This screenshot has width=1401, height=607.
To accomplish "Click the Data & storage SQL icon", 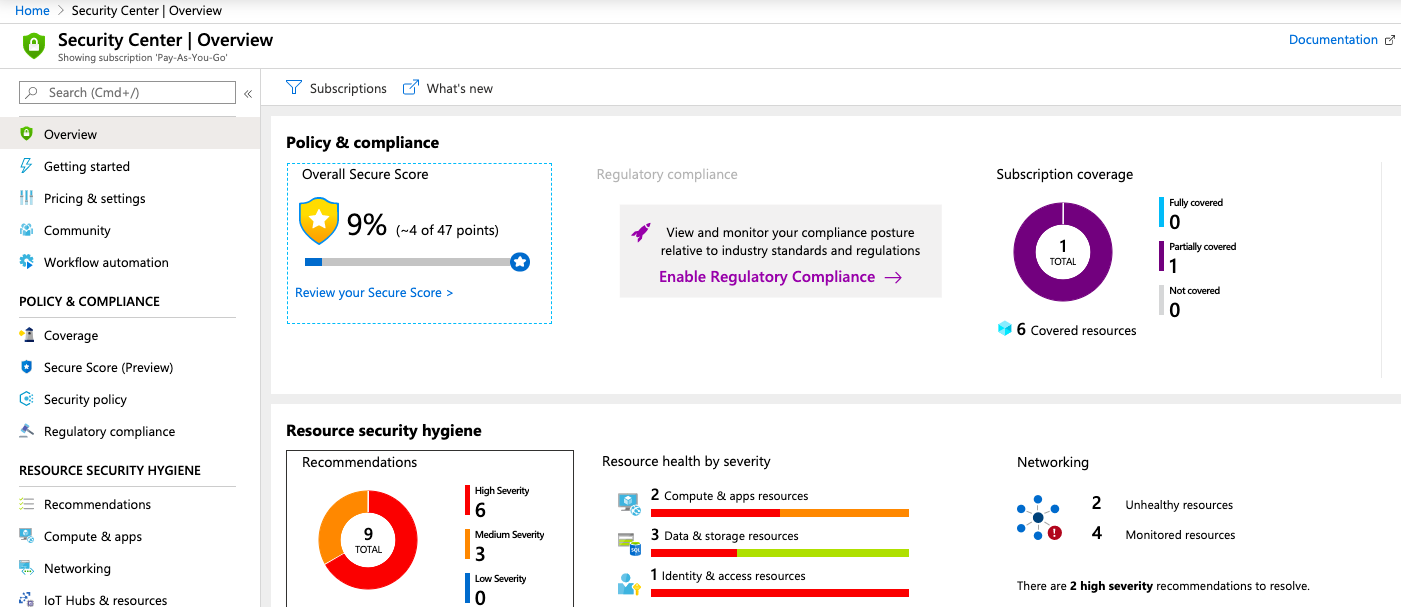I will (x=628, y=544).
